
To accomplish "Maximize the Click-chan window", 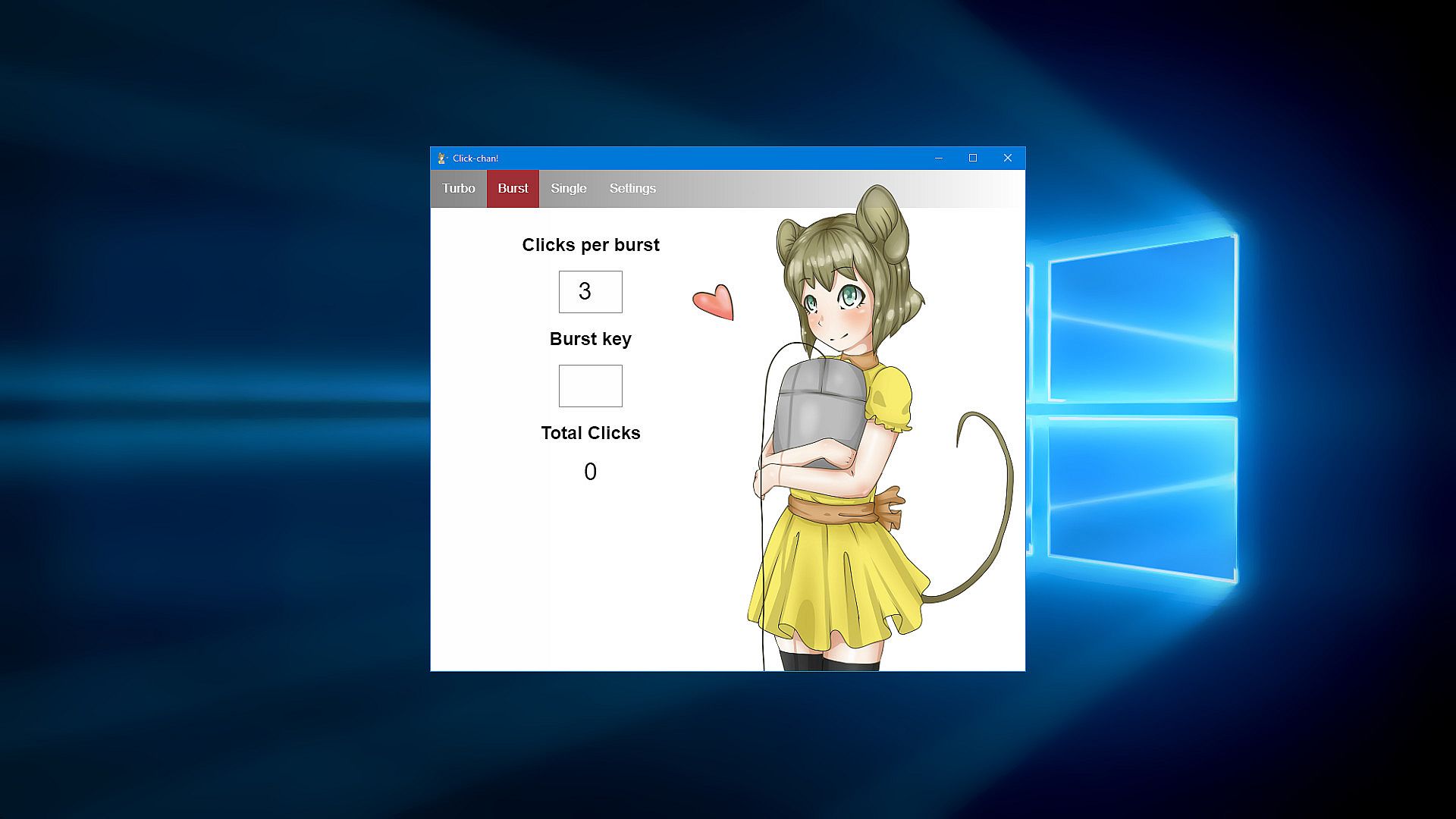I will click(x=973, y=158).
